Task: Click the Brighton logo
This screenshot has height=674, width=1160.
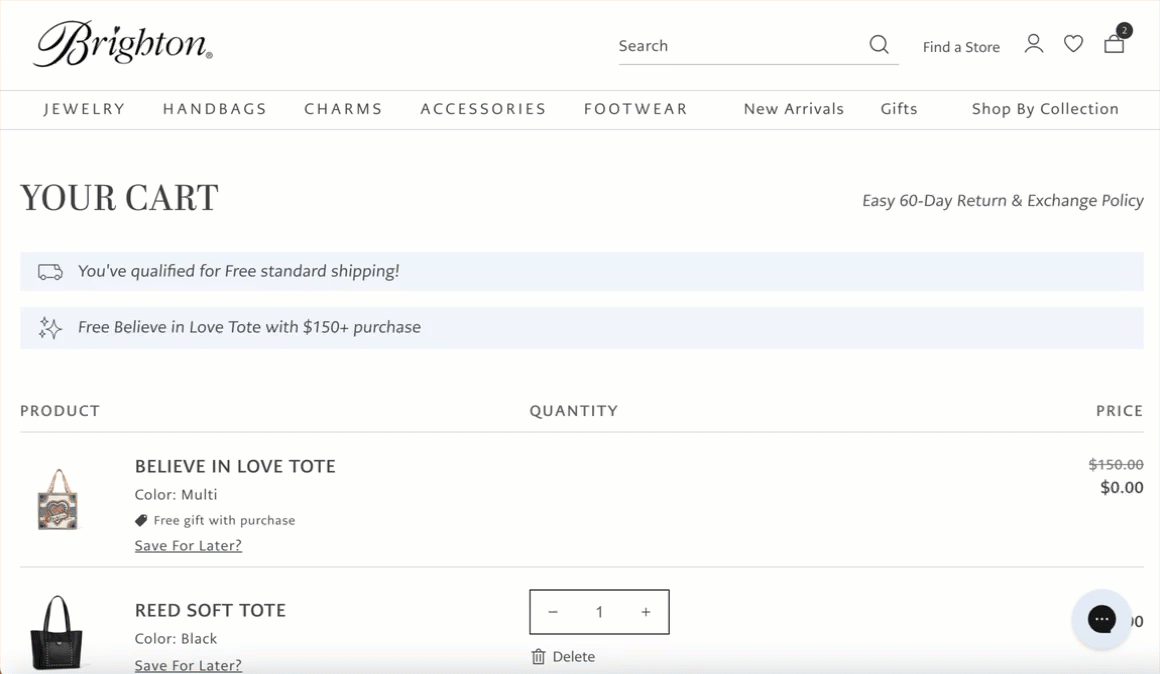Action: (123, 44)
